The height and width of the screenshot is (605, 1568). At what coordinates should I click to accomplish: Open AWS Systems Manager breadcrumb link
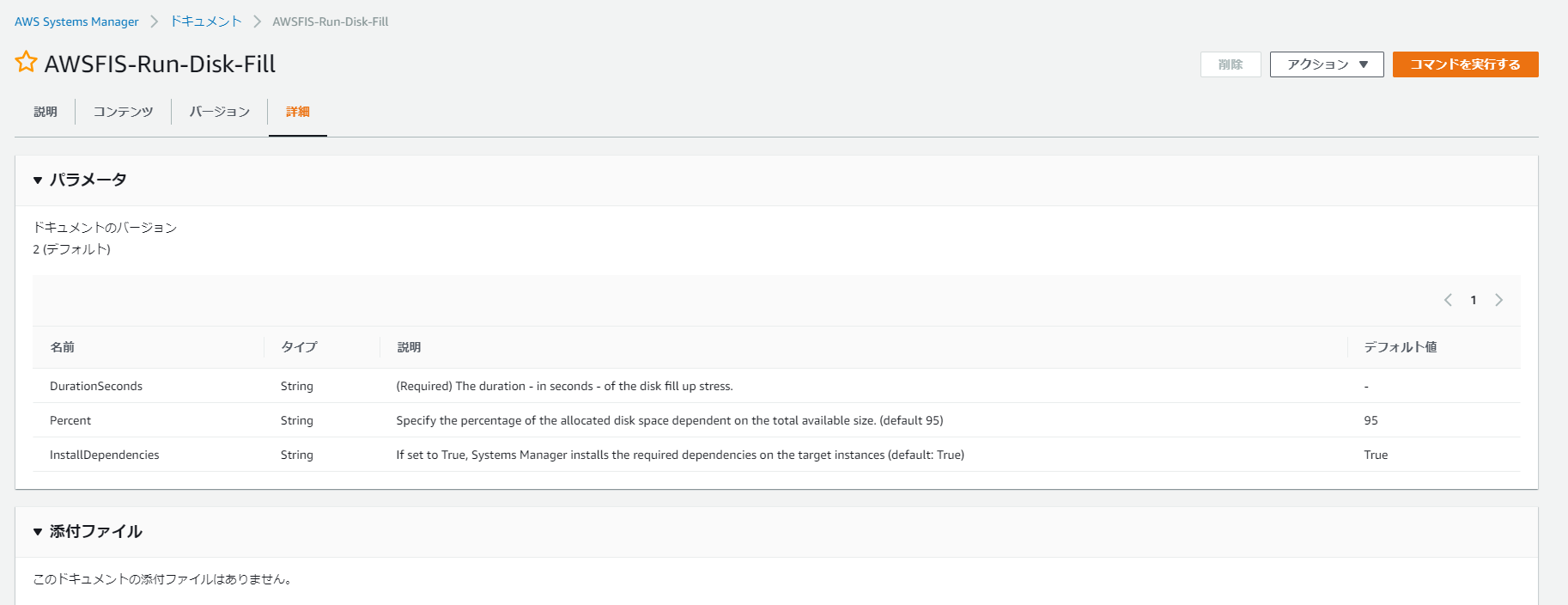point(76,21)
